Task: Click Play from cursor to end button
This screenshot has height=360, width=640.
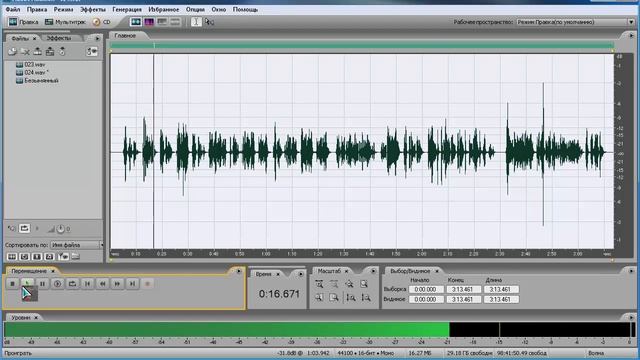Action: [x=58, y=283]
